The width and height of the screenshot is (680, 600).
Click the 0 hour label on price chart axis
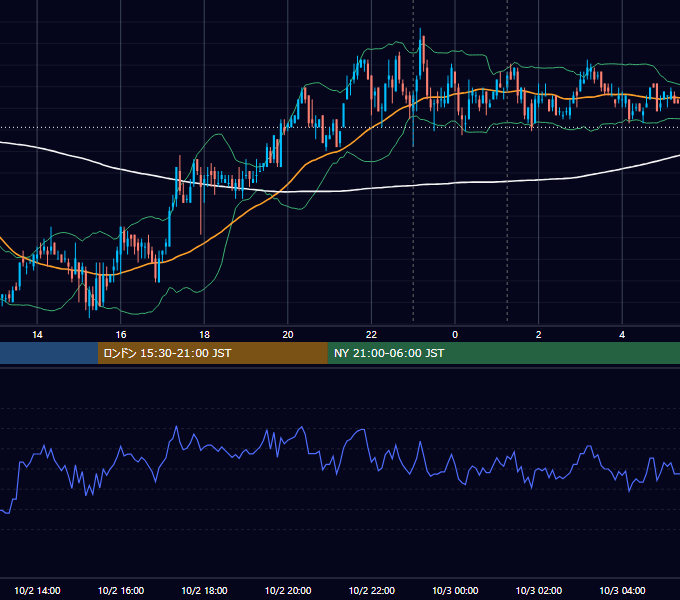[x=455, y=335]
